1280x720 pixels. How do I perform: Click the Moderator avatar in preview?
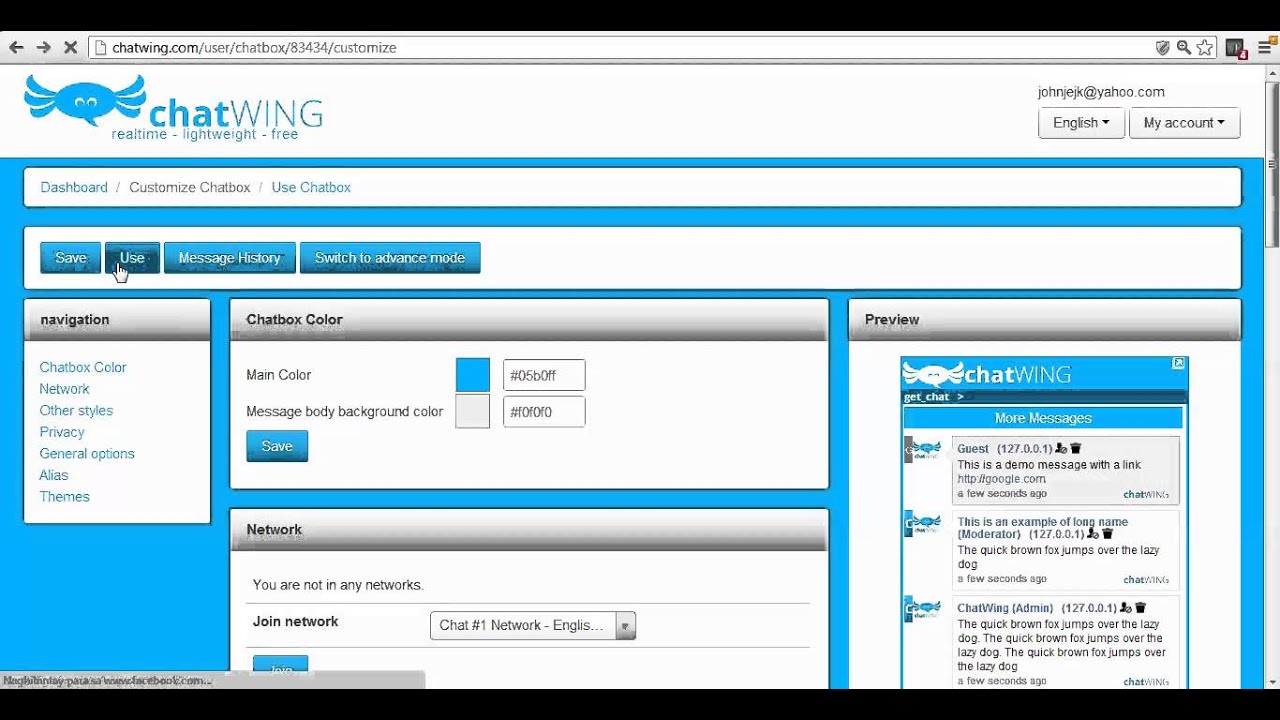click(923, 523)
